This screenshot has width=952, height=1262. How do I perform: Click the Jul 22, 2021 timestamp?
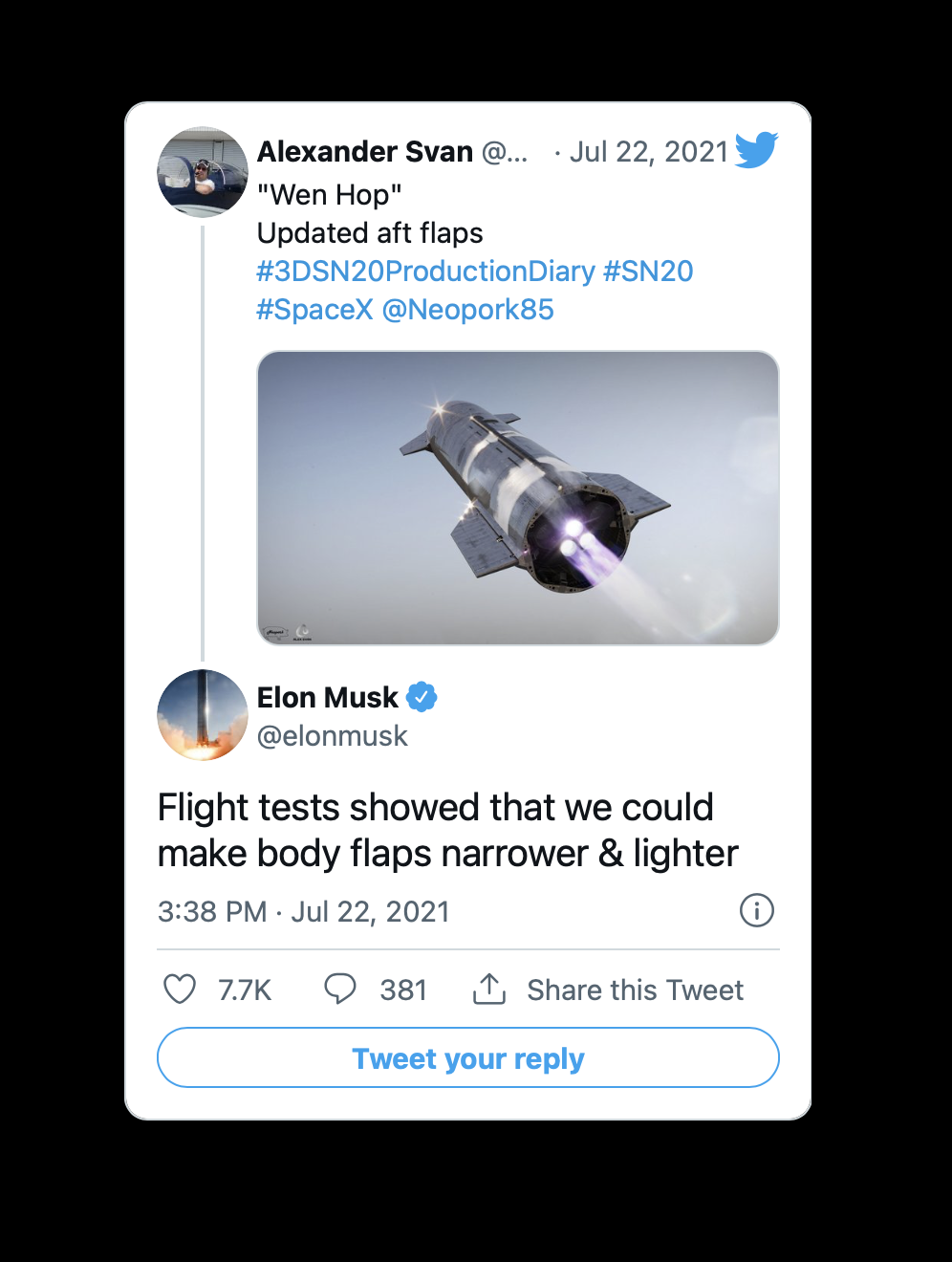[x=650, y=151]
